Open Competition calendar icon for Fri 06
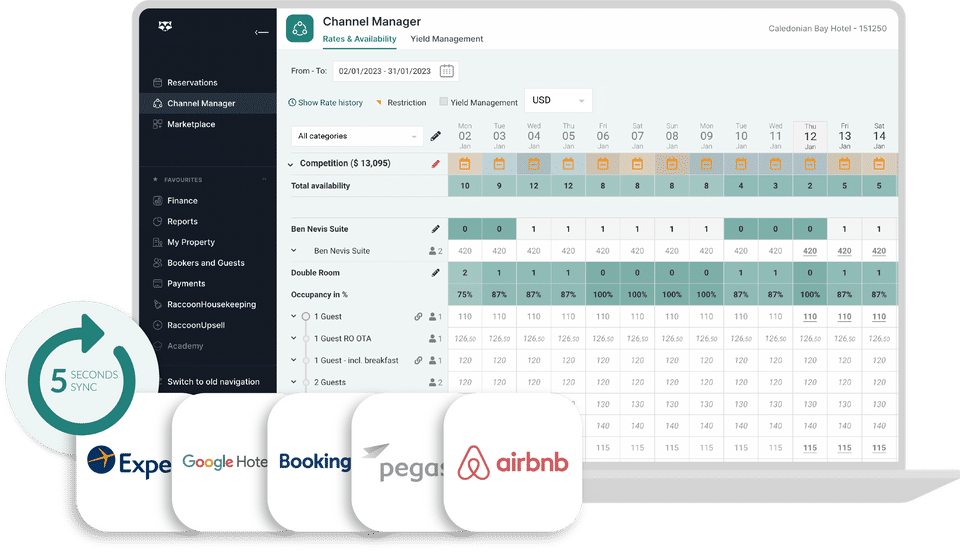The image size is (960, 553). (x=603, y=164)
